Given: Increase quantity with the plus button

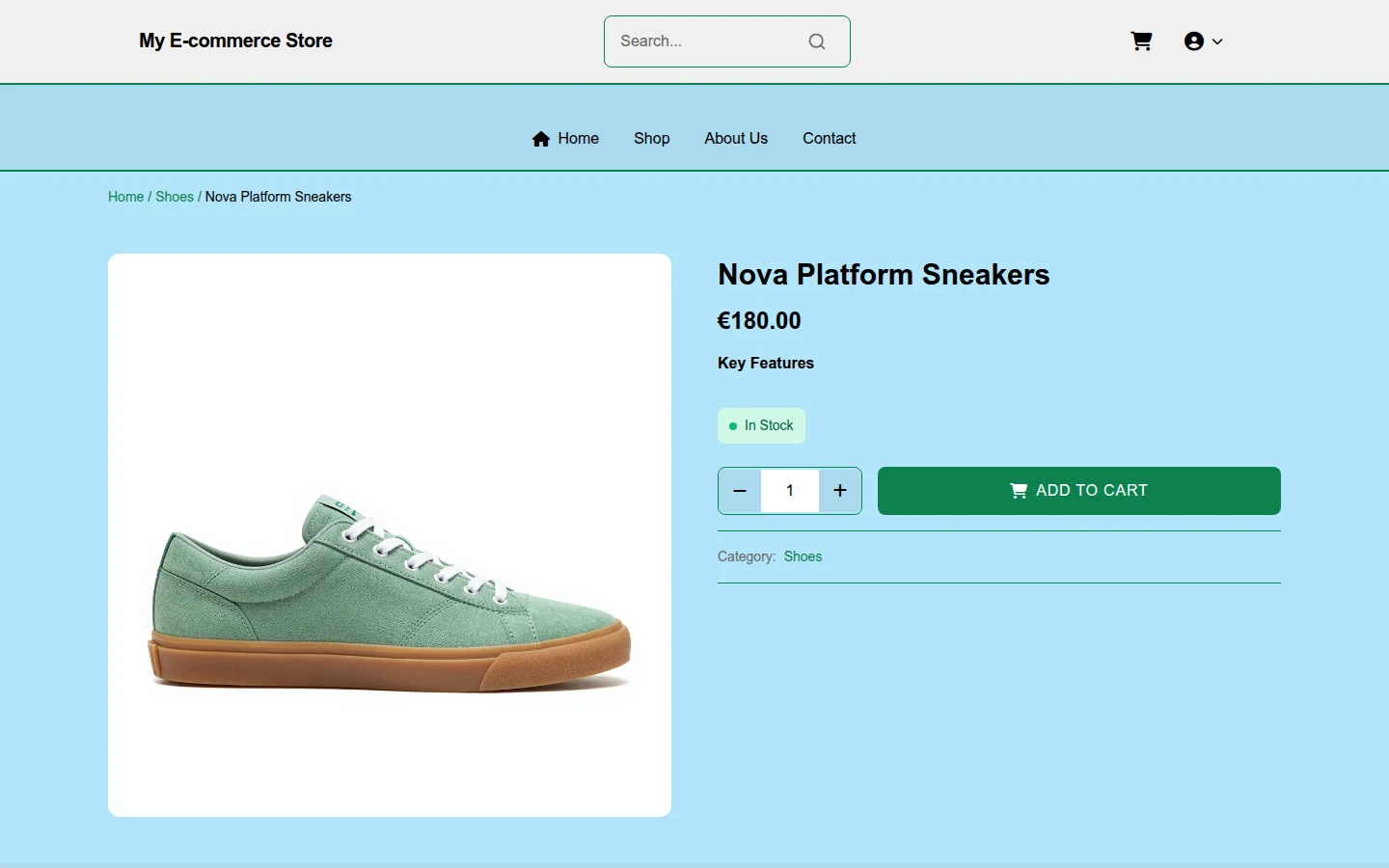Looking at the screenshot, I should 840,491.
